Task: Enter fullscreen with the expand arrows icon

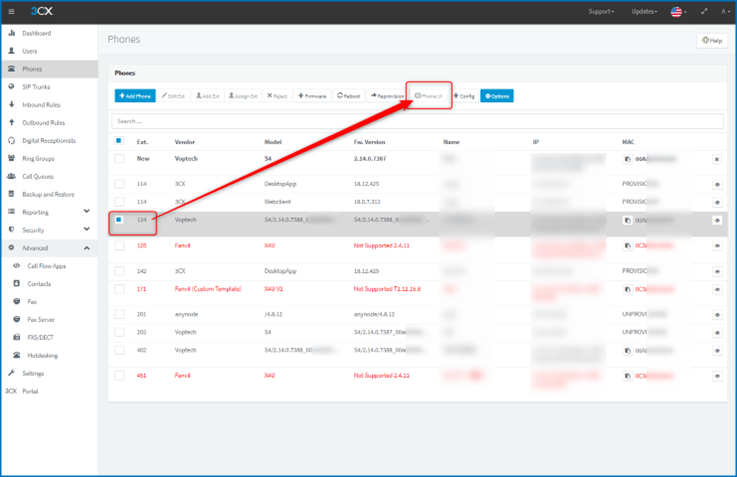Action: point(704,11)
